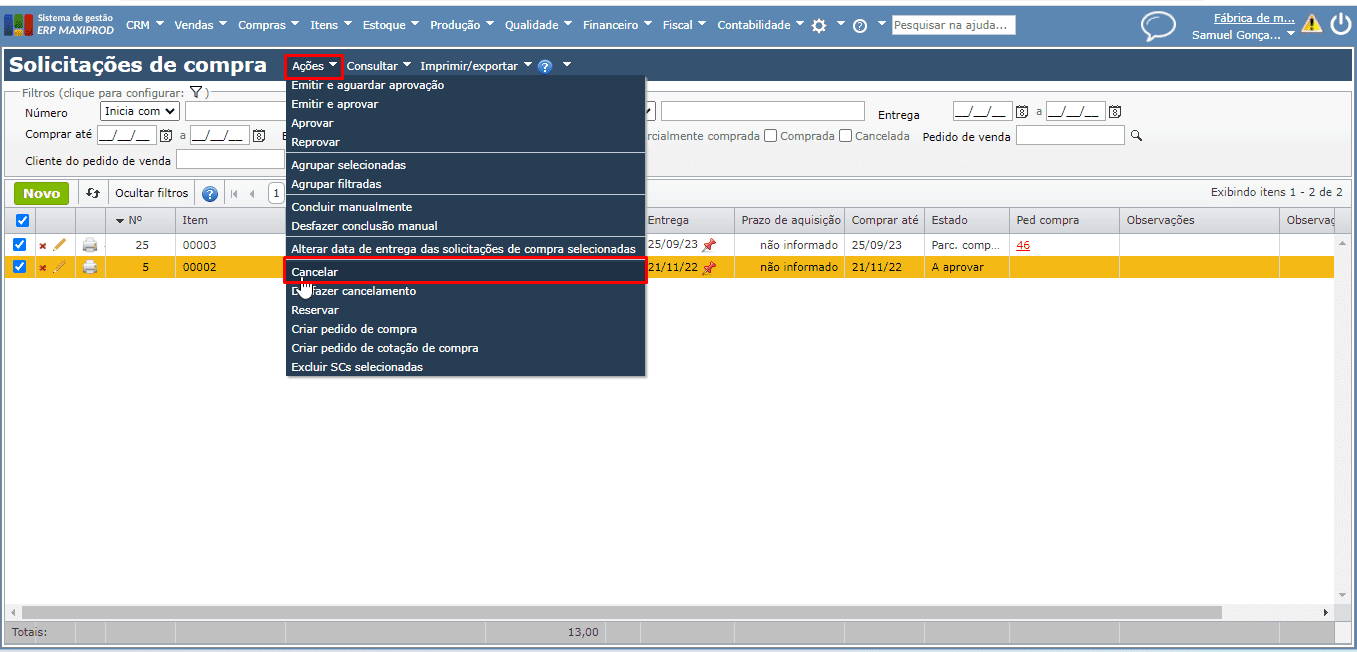This screenshot has height=652, width=1357.
Task: Open the "Inicia com" dropdown for Número
Action: [140, 112]
